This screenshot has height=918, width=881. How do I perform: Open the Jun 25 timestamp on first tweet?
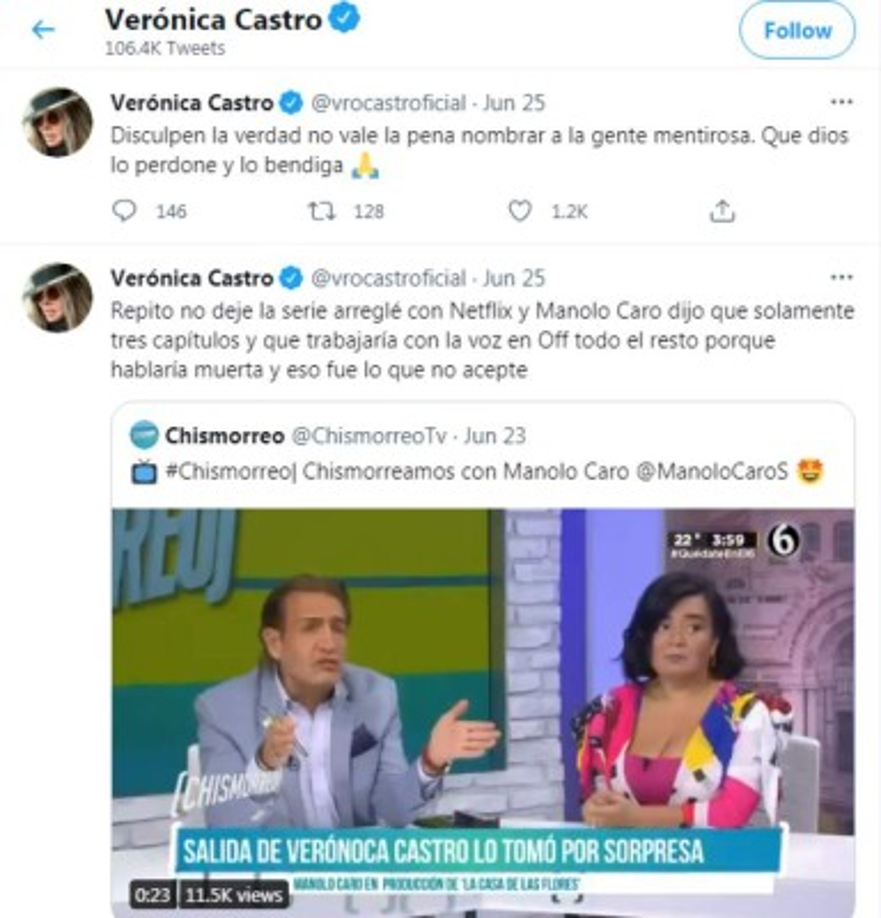[514, 103]
